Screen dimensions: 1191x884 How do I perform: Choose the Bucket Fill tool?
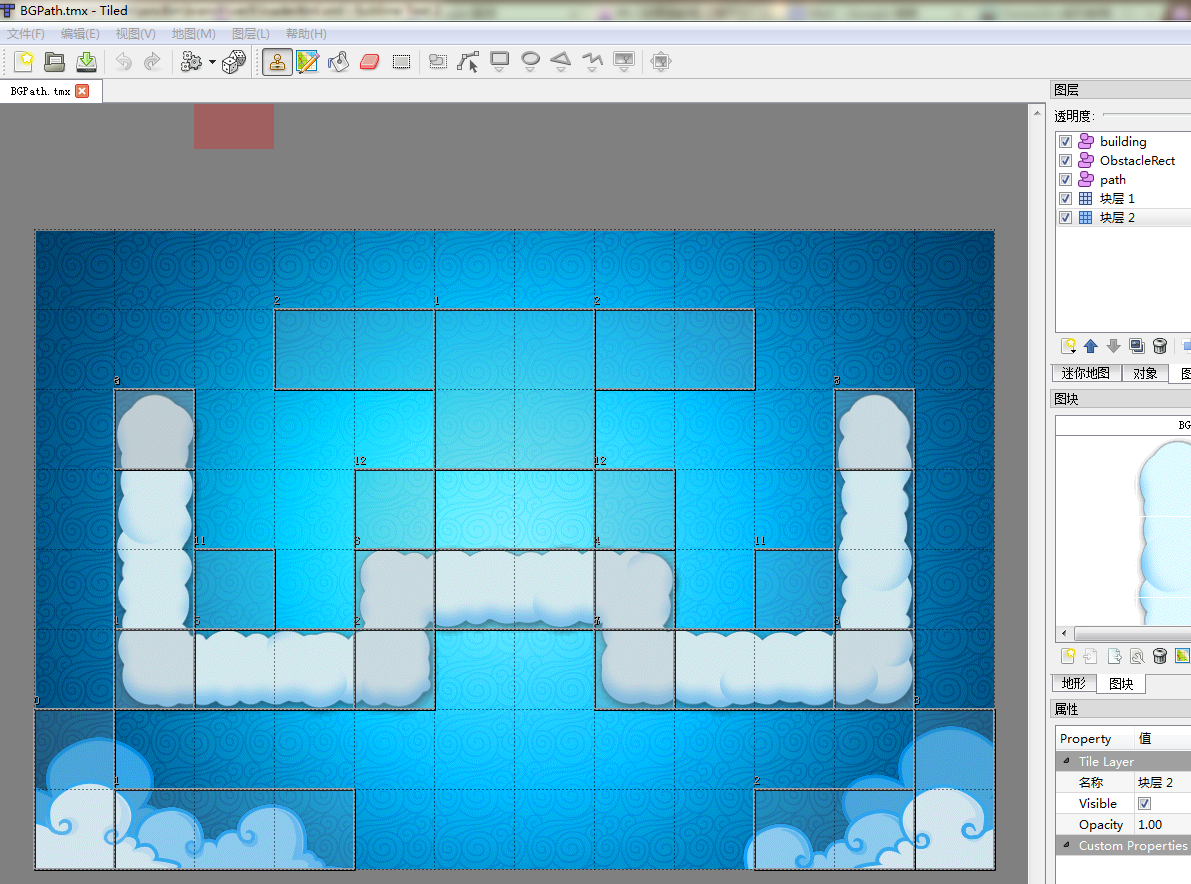point(339,62)
